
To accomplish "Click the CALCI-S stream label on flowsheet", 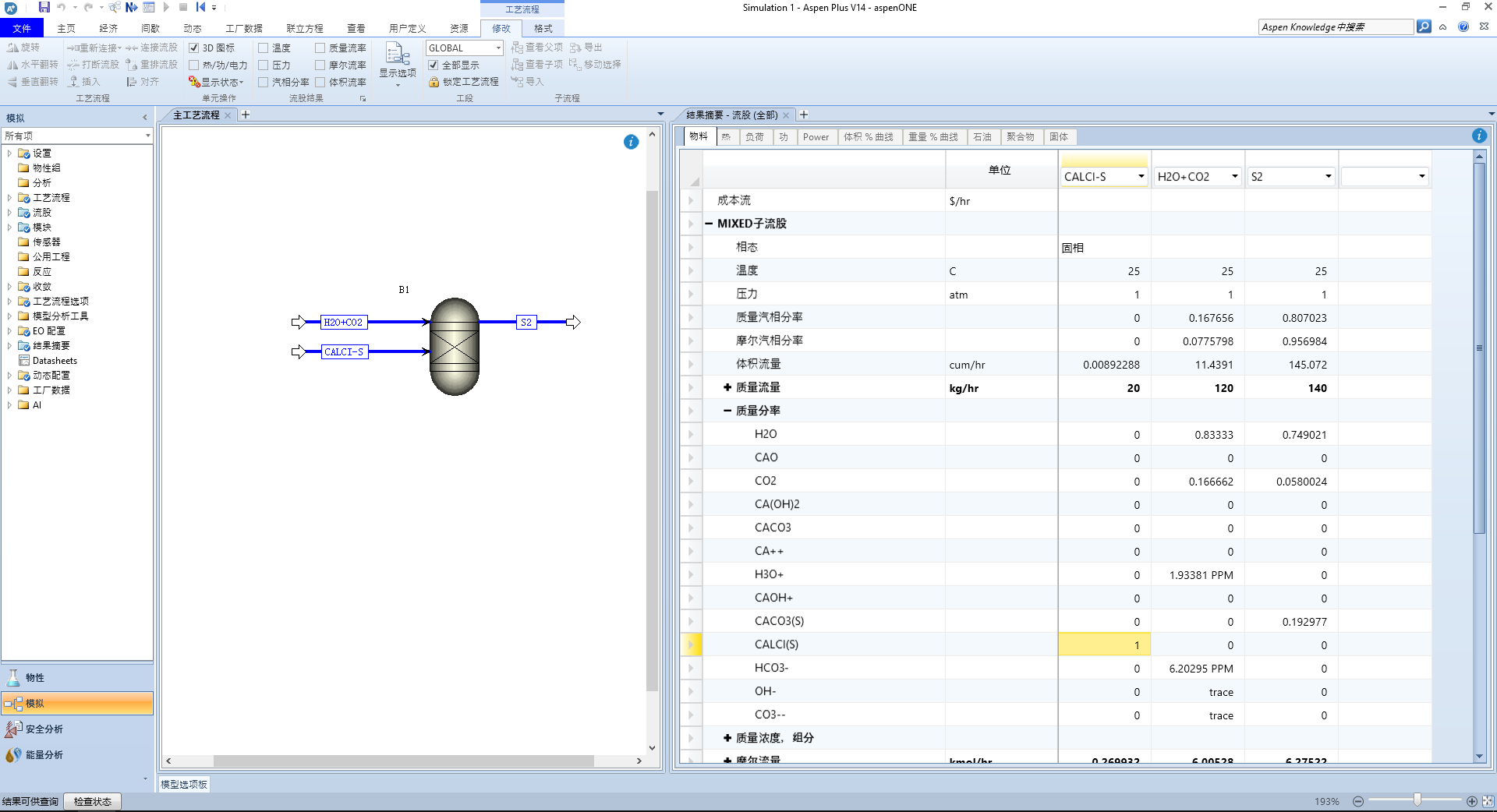I will (344, 352).
